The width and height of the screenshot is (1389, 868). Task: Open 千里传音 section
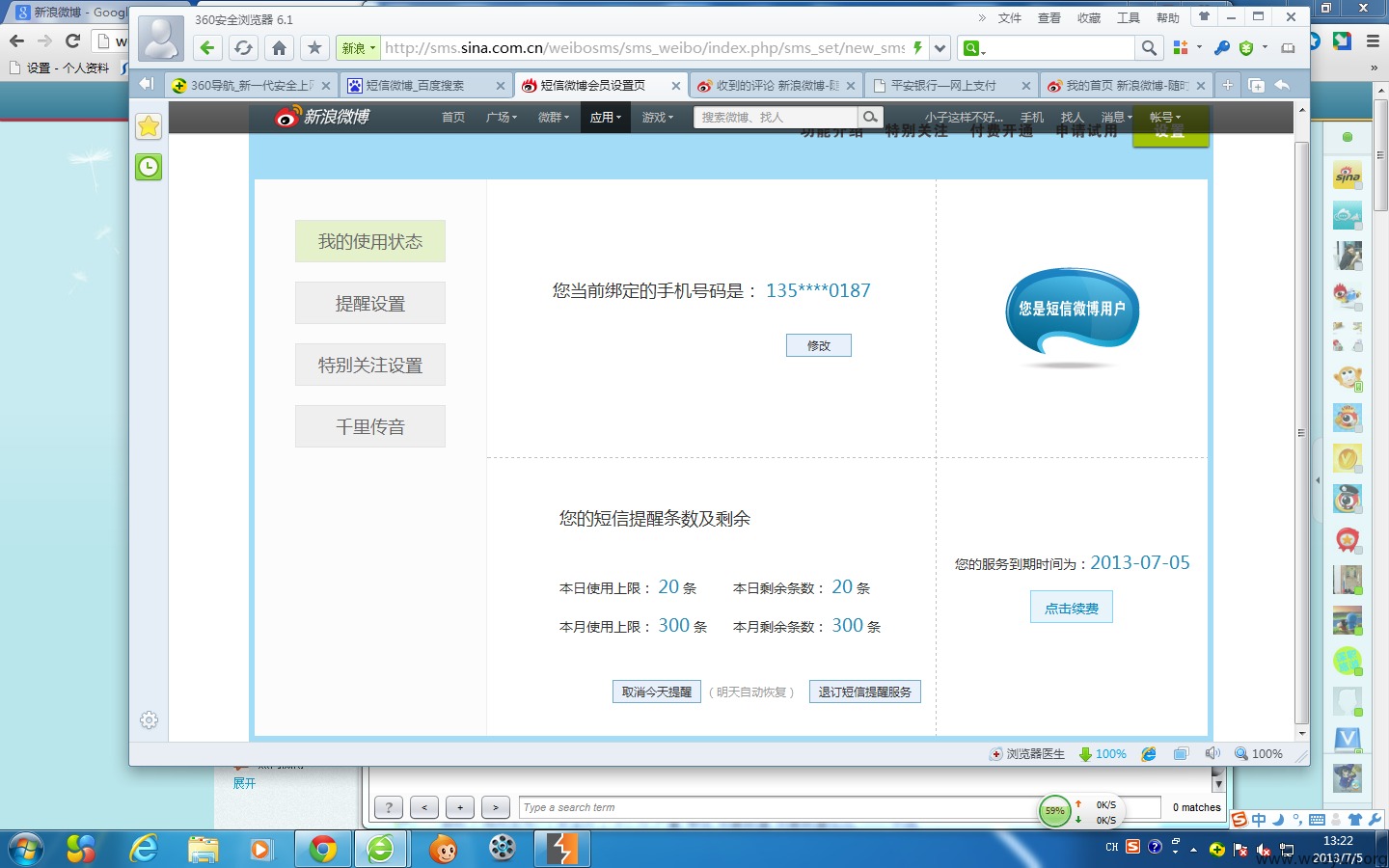click(x=370, y=426)
